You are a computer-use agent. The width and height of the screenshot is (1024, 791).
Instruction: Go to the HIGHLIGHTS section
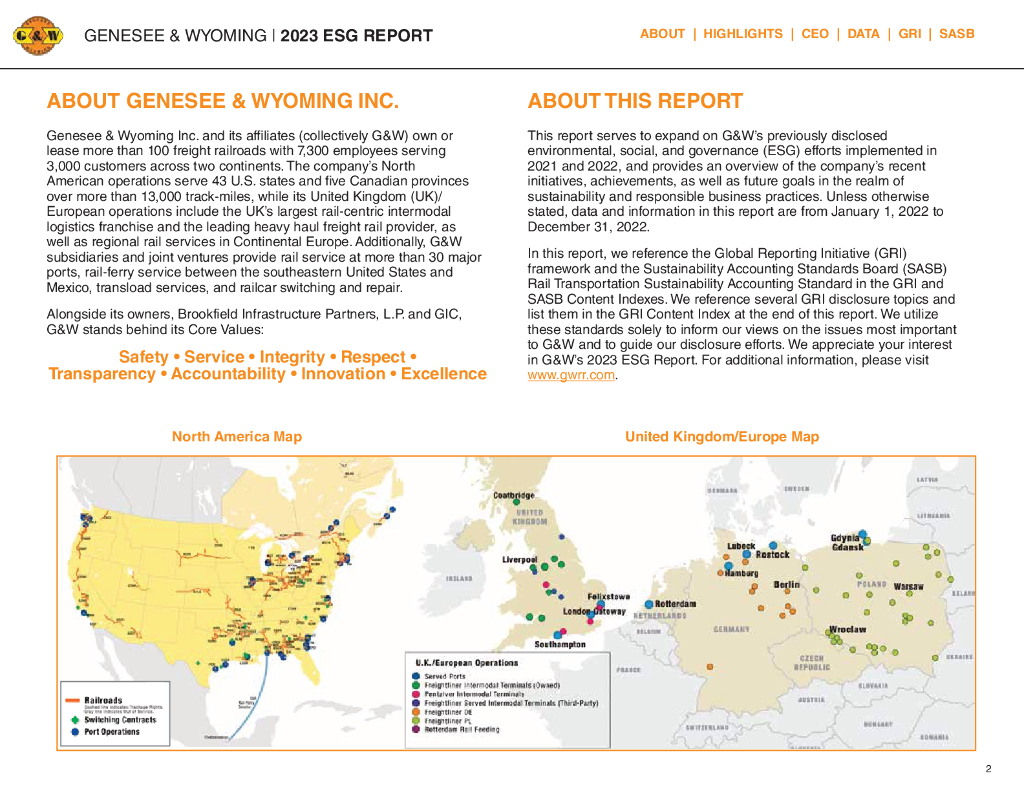(x=743, y=34)
